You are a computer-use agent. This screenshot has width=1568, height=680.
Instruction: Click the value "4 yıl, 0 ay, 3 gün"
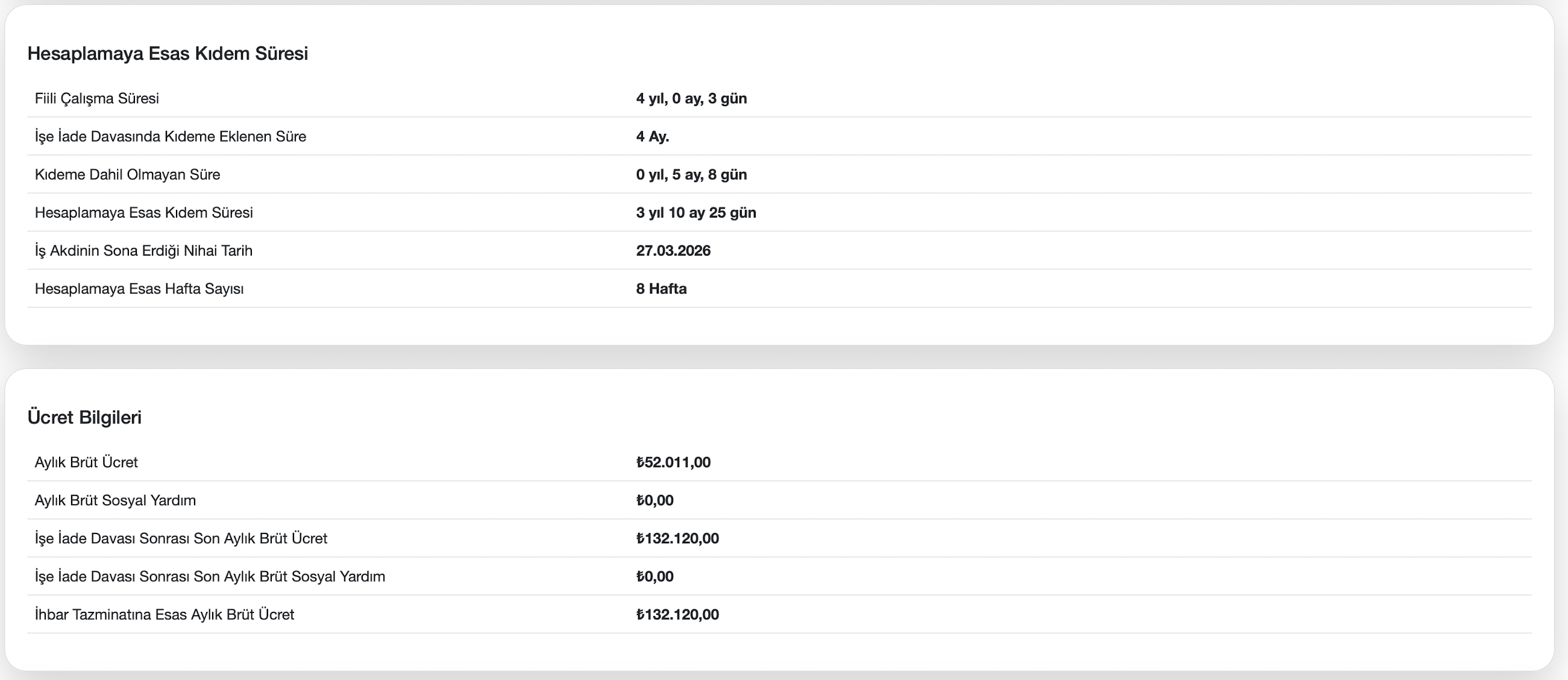(x=691, y=99)
